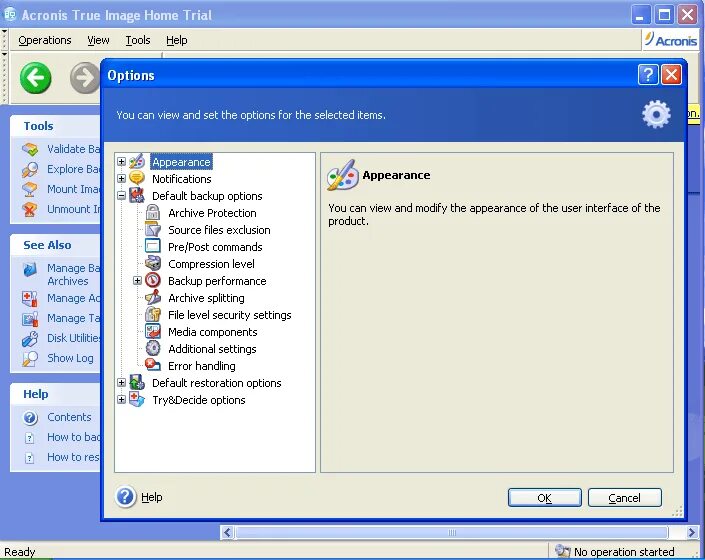Click the Default backup options icon
The image size is (705, 560).
click(x=137, y=196)
